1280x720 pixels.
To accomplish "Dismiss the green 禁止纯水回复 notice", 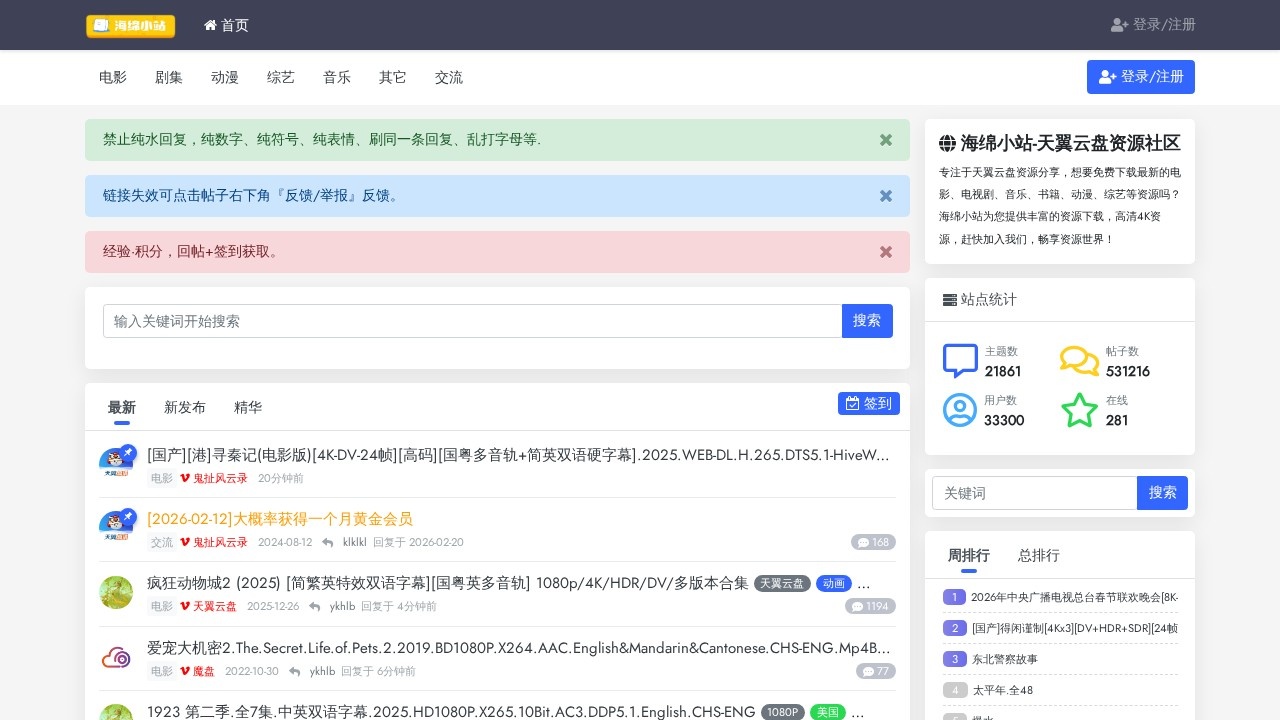I will pos(885,140).
